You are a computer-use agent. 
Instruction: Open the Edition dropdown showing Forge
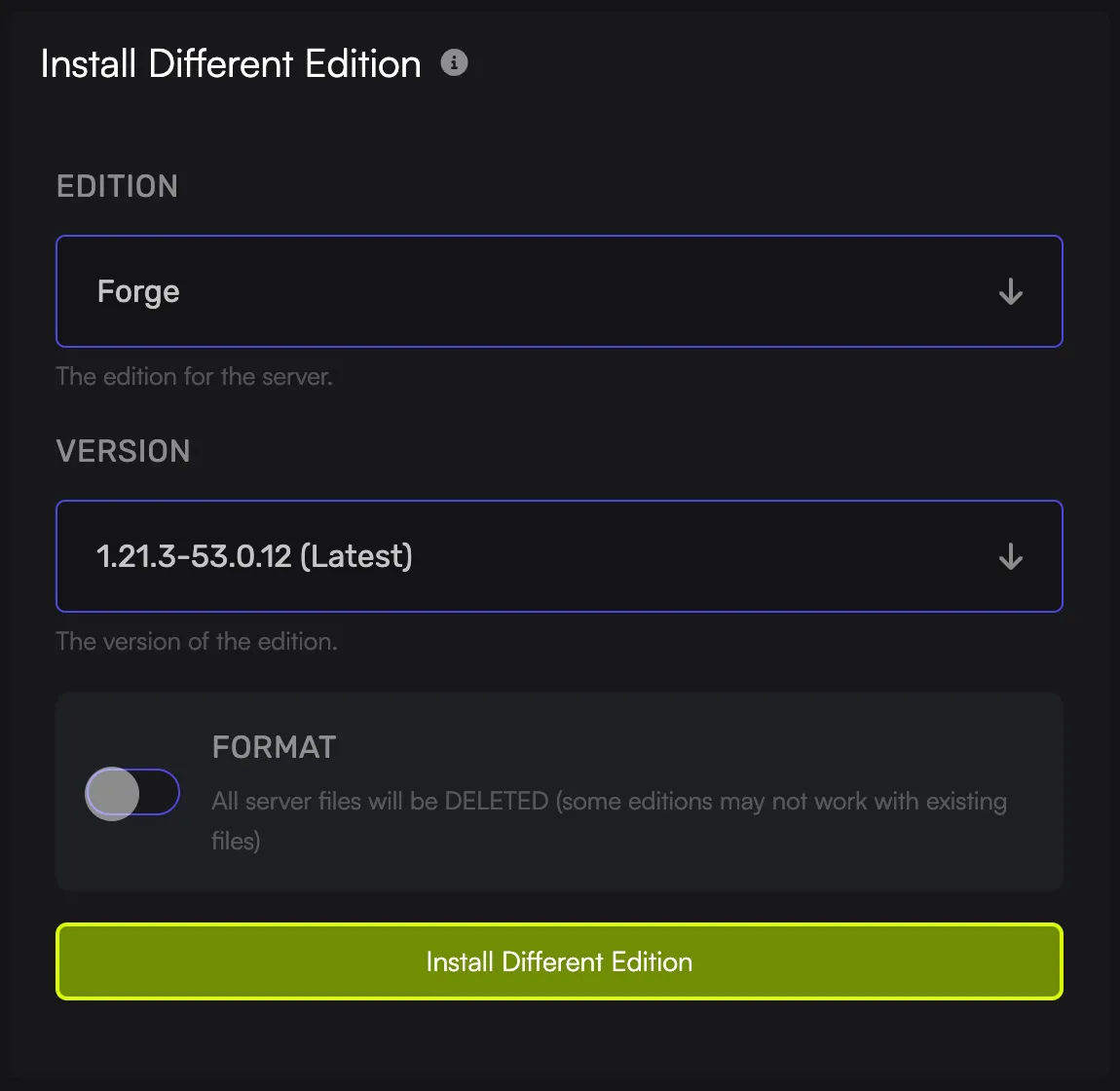(559, 291)
